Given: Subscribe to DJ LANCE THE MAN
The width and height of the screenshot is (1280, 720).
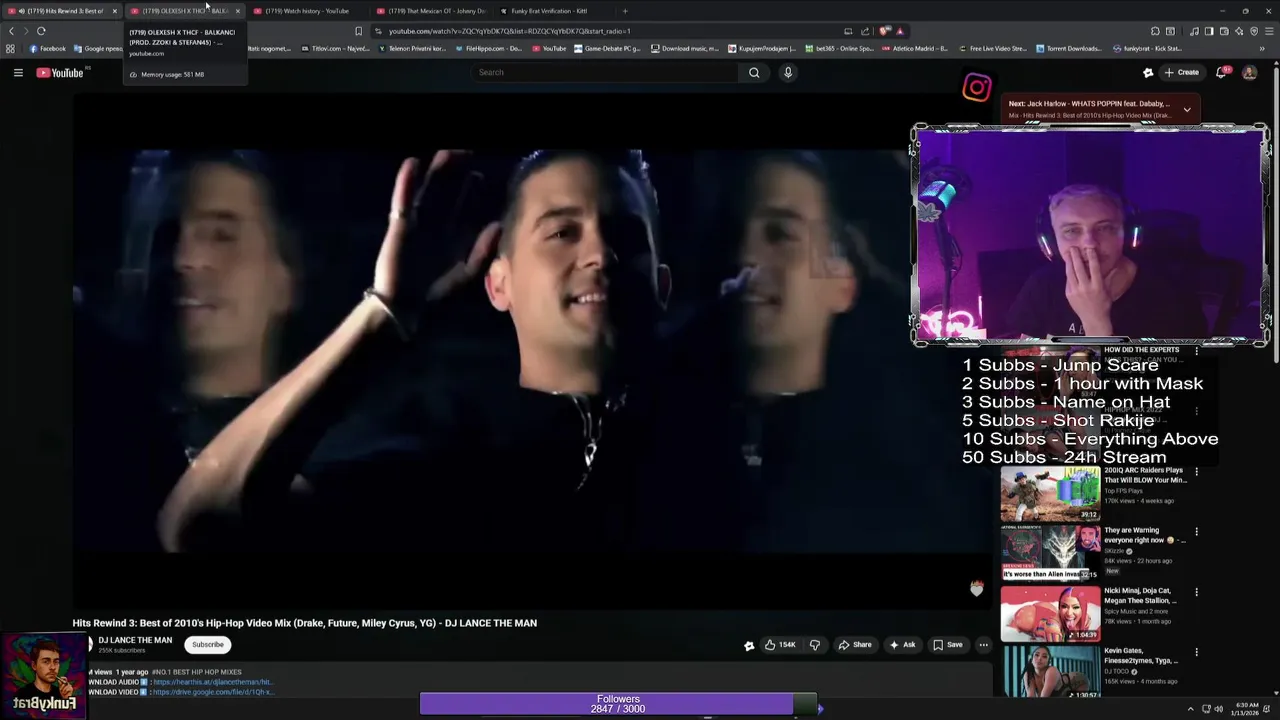Looking at the screenshot, I should [208, 645].
